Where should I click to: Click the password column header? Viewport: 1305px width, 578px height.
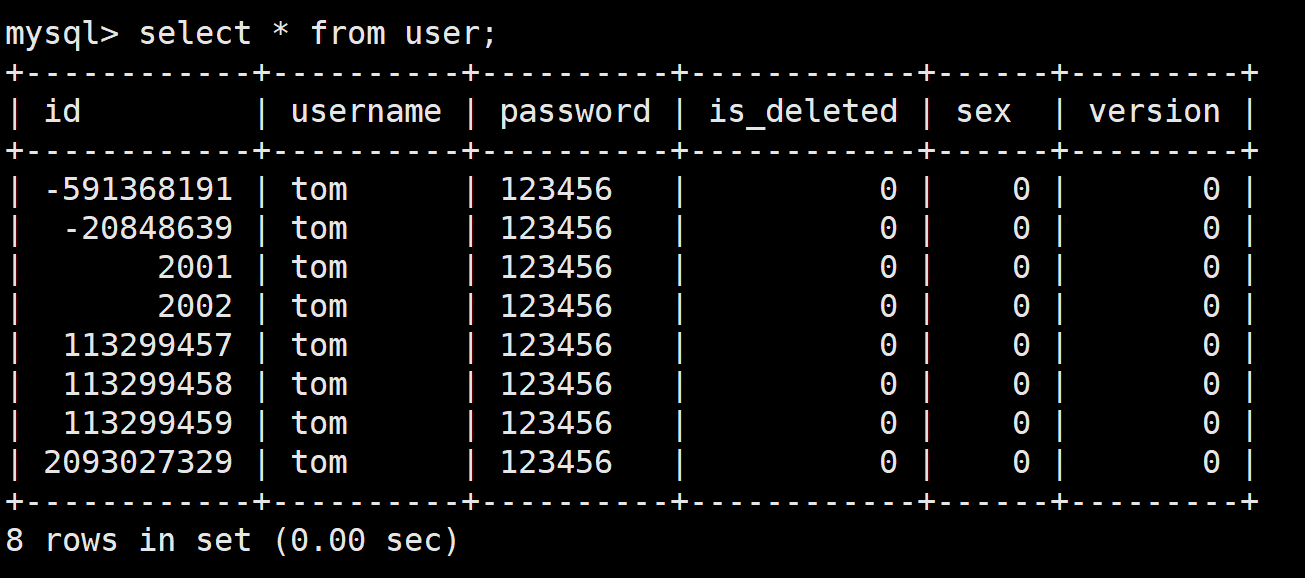pos(575,112)
